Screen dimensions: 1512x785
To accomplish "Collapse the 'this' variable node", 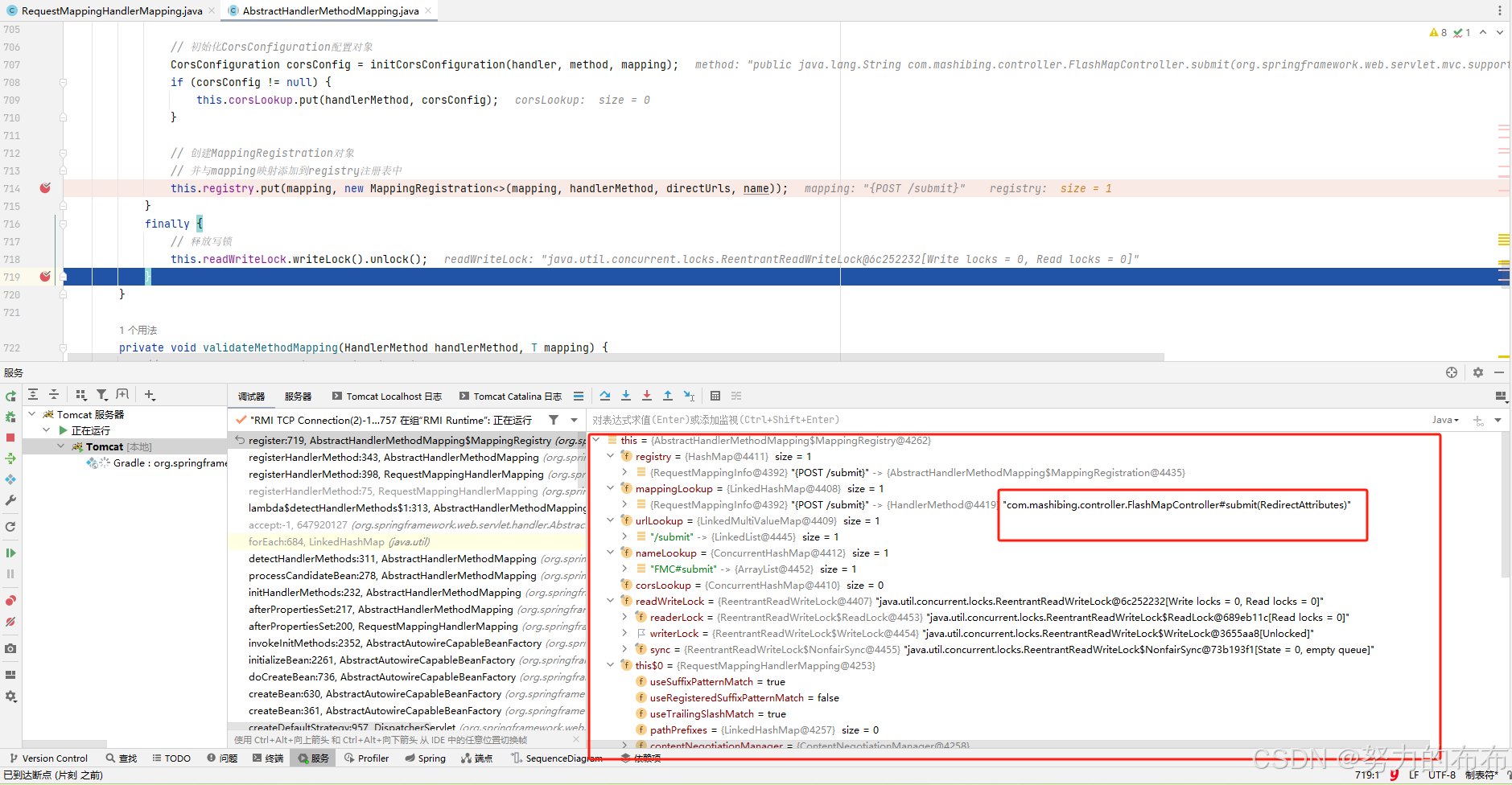I will pyautogui.click(x=595, y=440).
